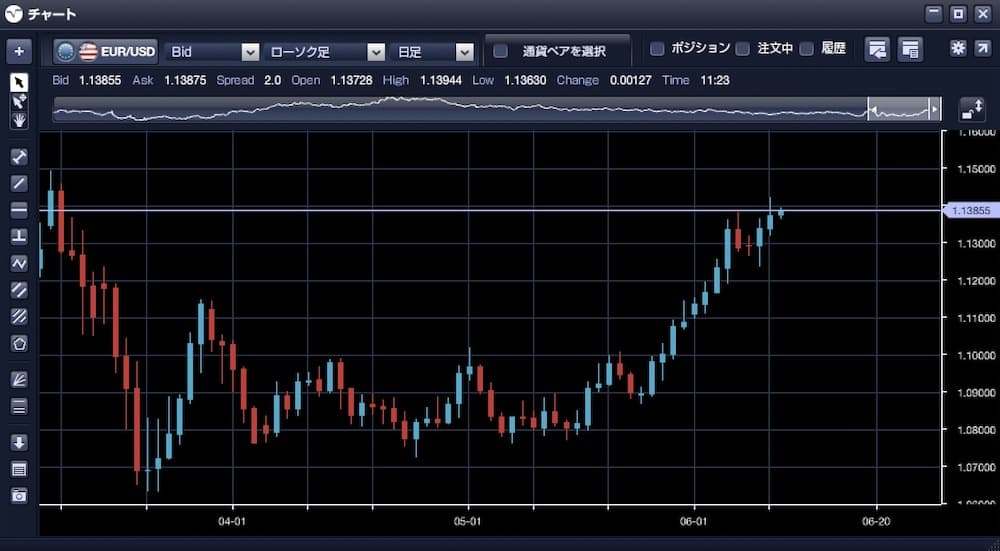
Task: Enable the 履歴 checkbox
Action: tap(807, 48)
